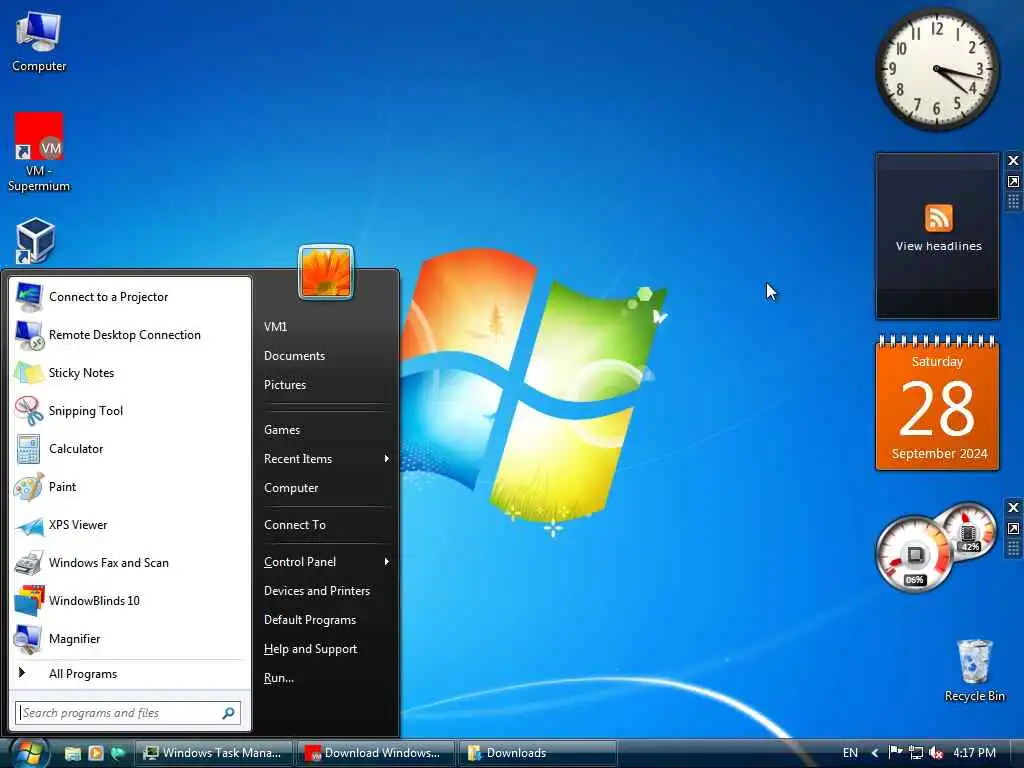Click the Search programs and files box

click(128, 713)
